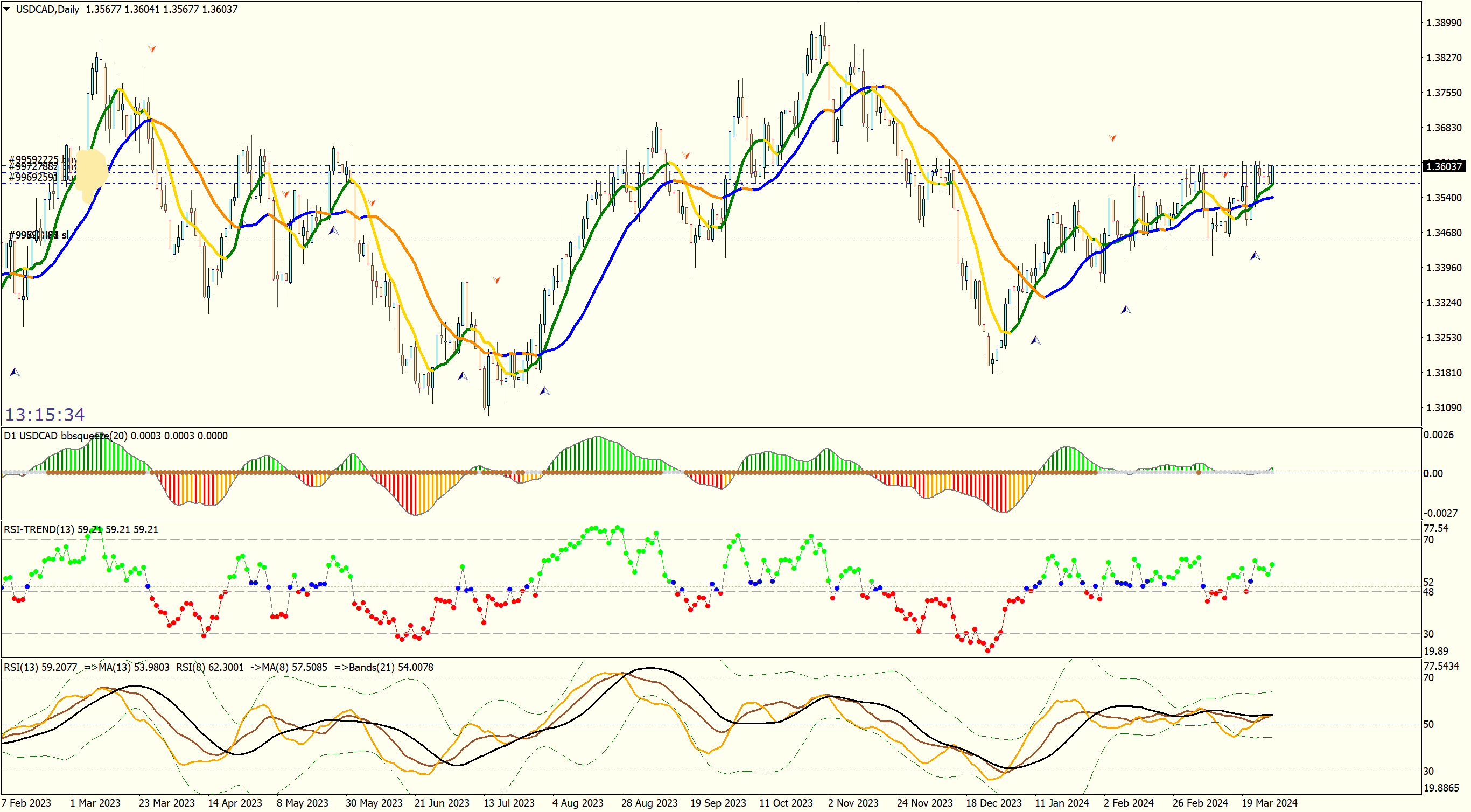Click the blue up arrow at bottom-left corner of chart
This screenshot has height=812, width=1471.
point(15,372)
